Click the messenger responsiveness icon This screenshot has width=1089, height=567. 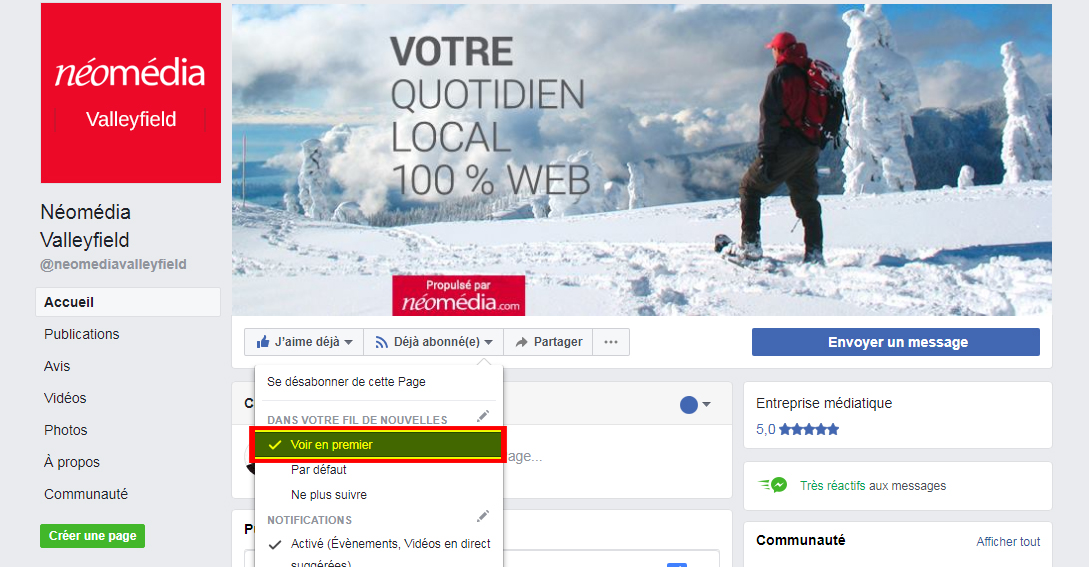click(773, 485)
